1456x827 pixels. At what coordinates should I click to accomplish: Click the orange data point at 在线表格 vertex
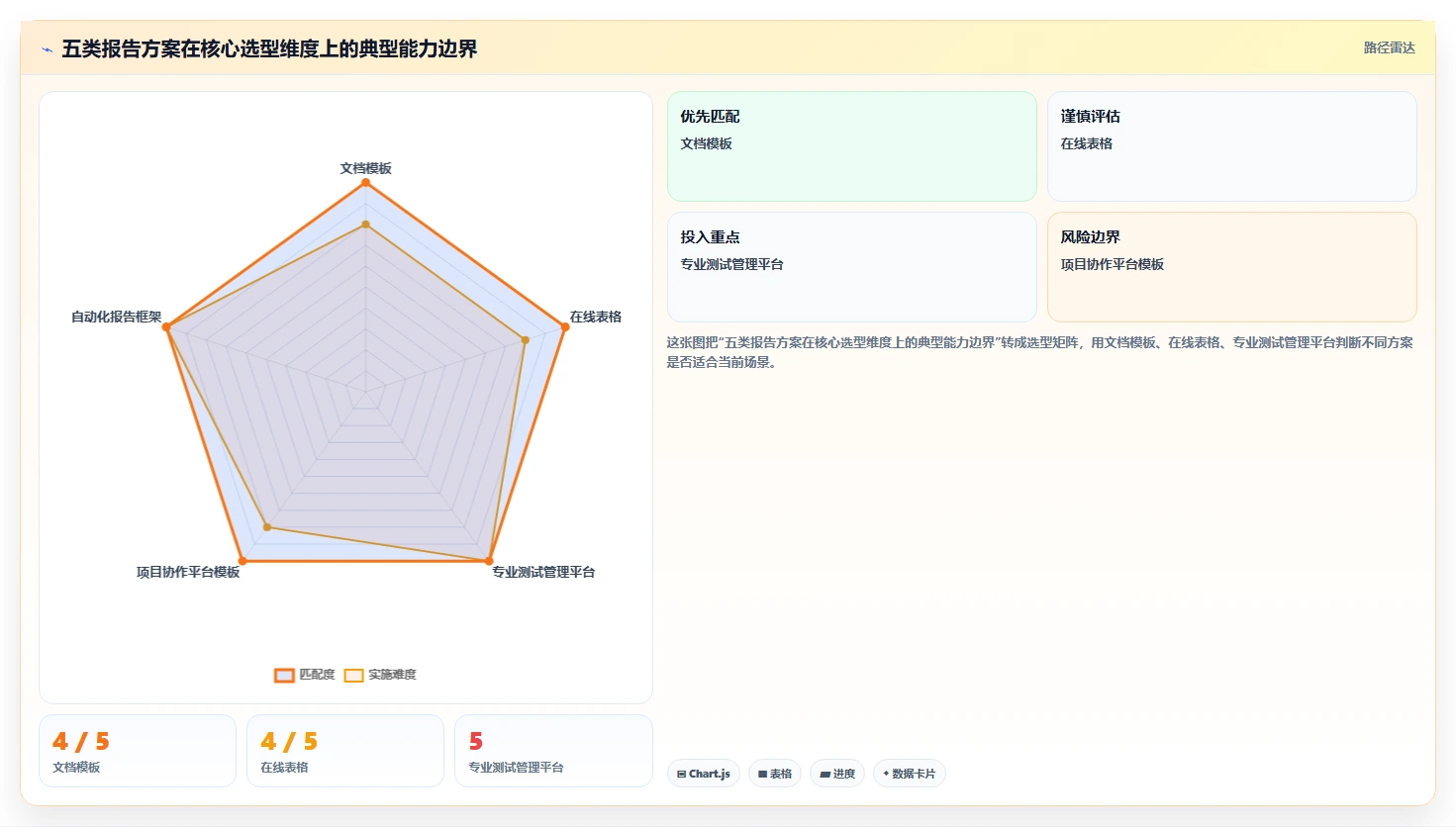pos(565,326)
